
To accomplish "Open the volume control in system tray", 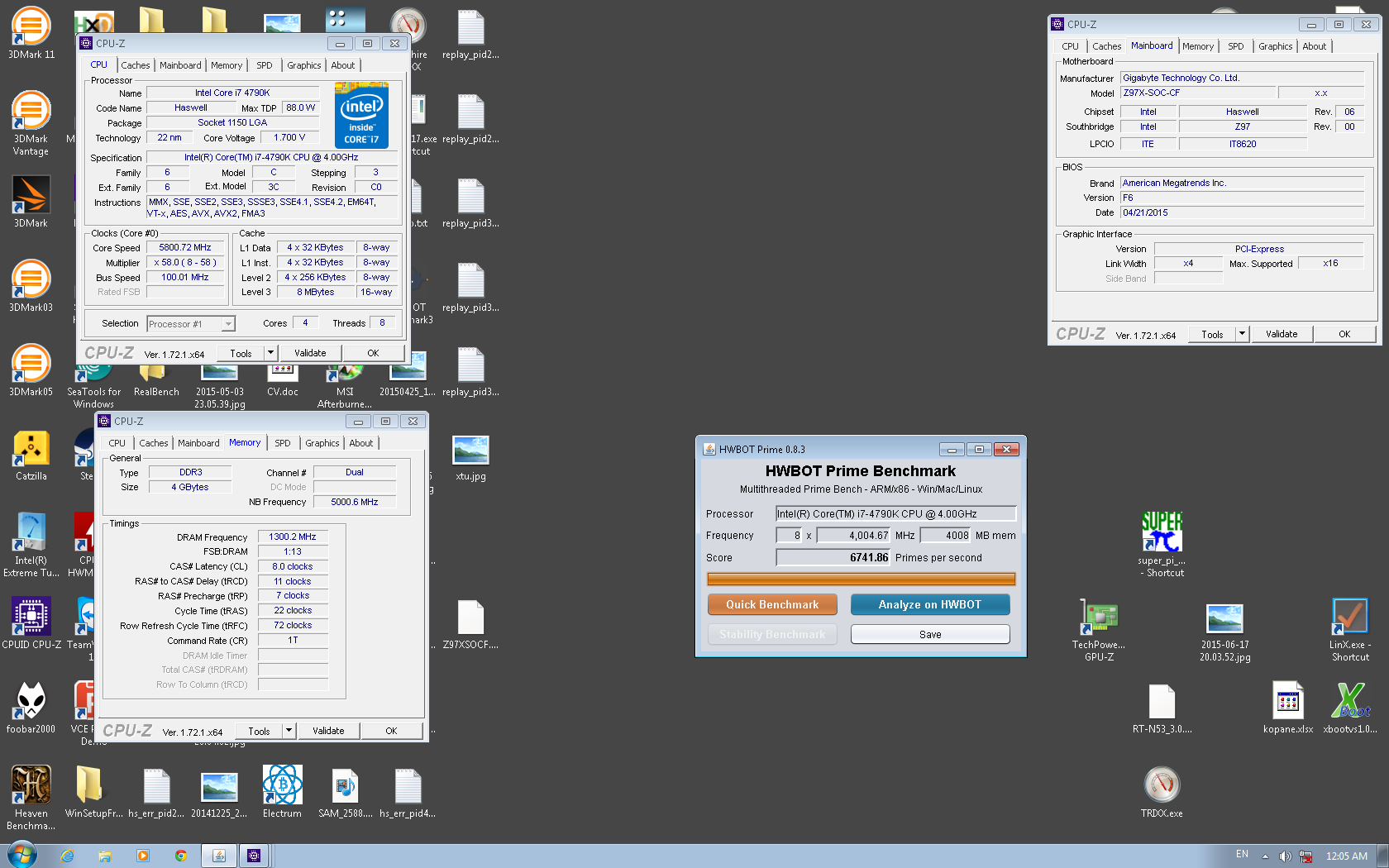I will point(1285,856).
